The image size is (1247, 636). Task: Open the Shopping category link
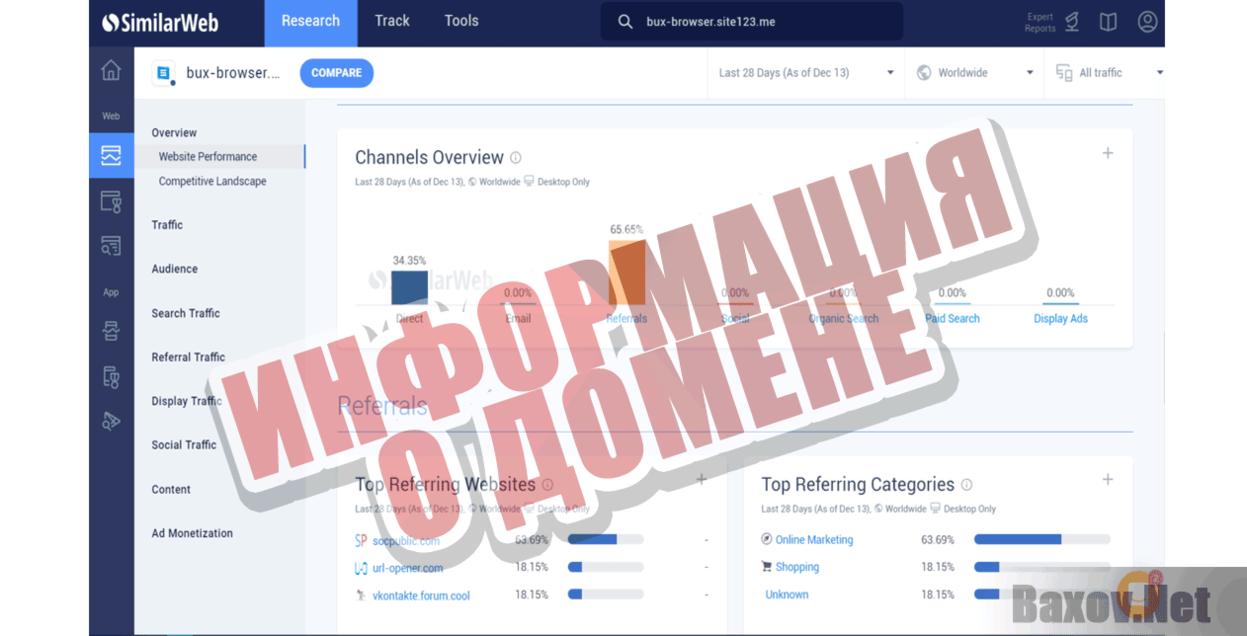(797, 567)
